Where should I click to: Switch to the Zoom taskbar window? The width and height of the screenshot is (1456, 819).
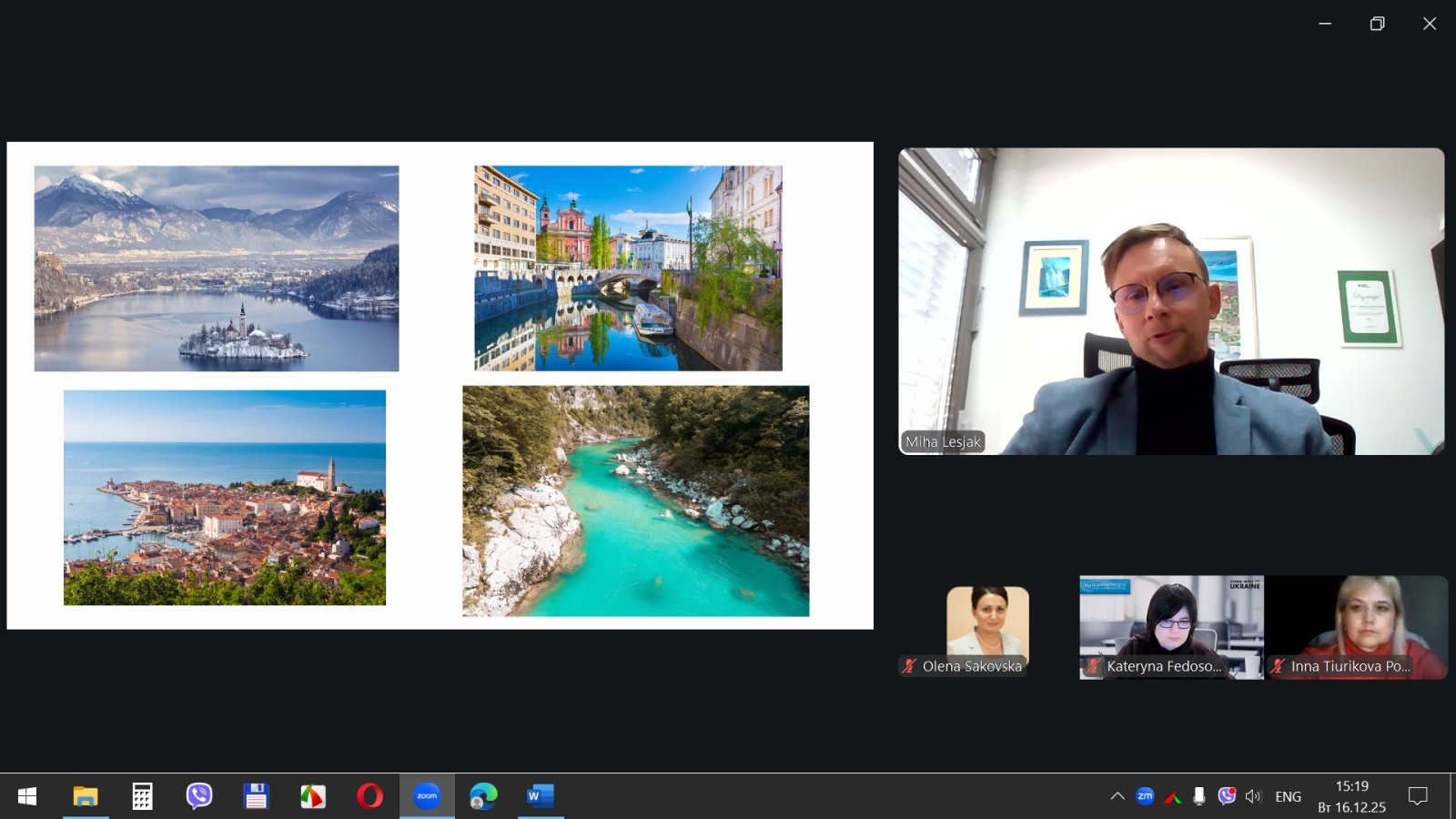click(x=427, y=797)
